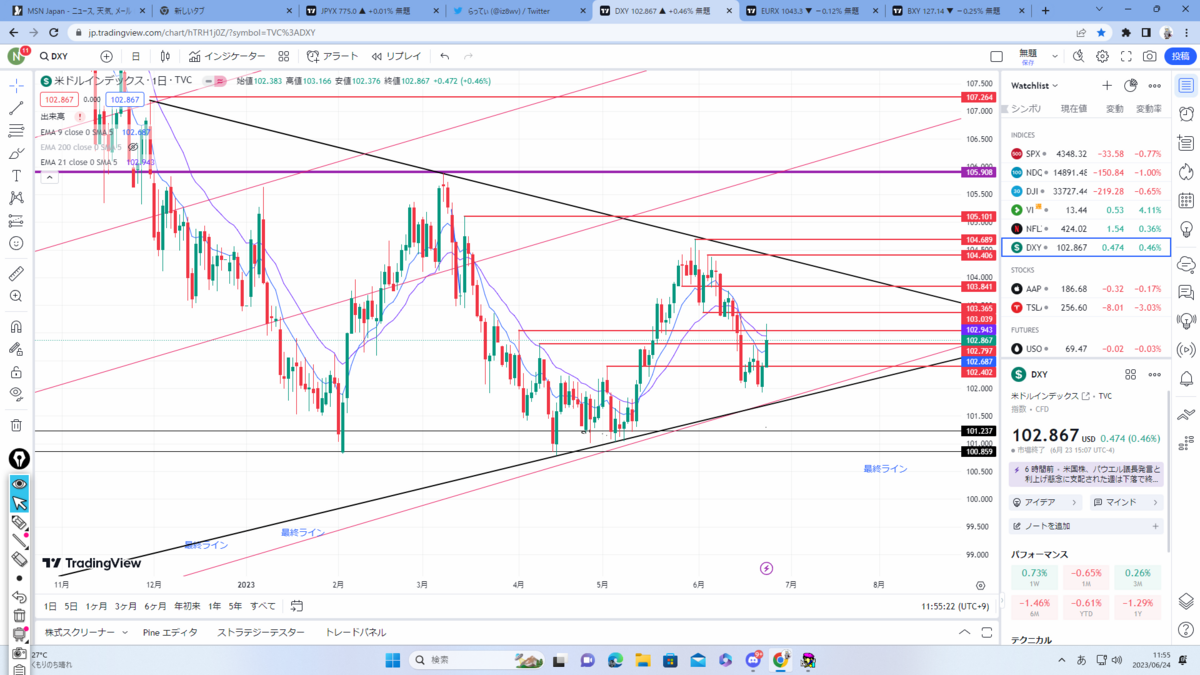Switch to the Twitter browser tab
The width and height of the screenshot is (1200, 675).
click(x=515, y=10)
